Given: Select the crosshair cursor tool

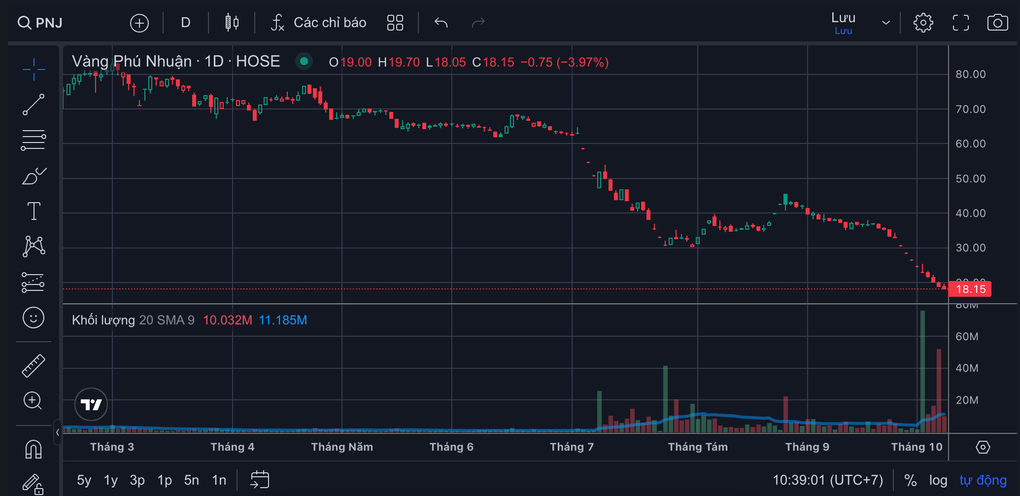Looking at the screenshot, I should pos(33,68).
